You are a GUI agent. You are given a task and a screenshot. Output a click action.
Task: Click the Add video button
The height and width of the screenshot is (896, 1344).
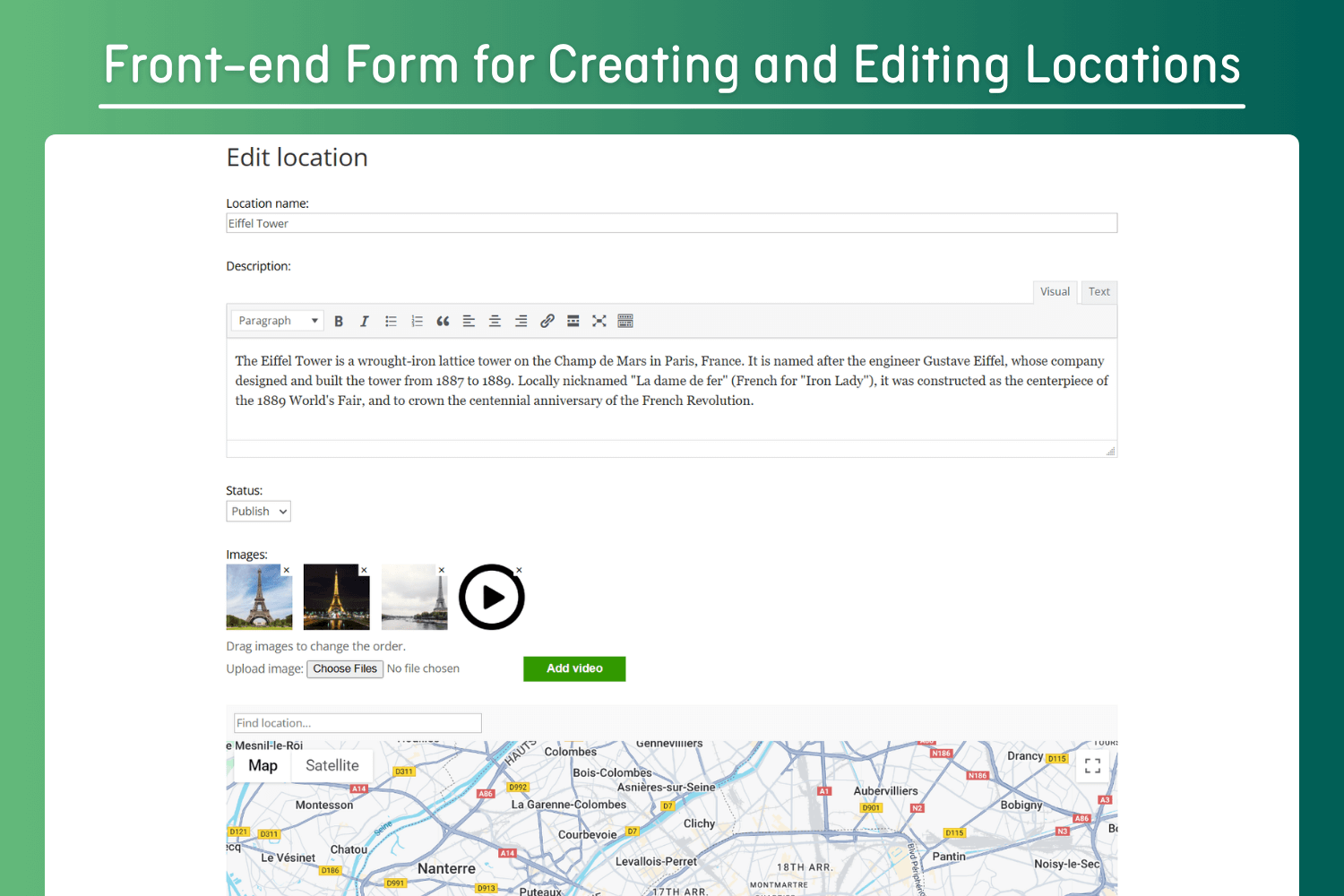click(x=574, y=668)
